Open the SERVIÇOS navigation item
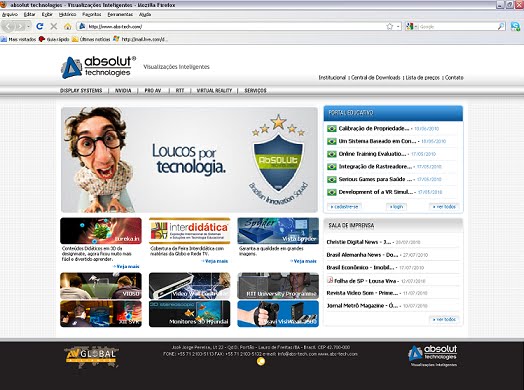This screenshot has width=524, height=390. [x=255, y=91]
